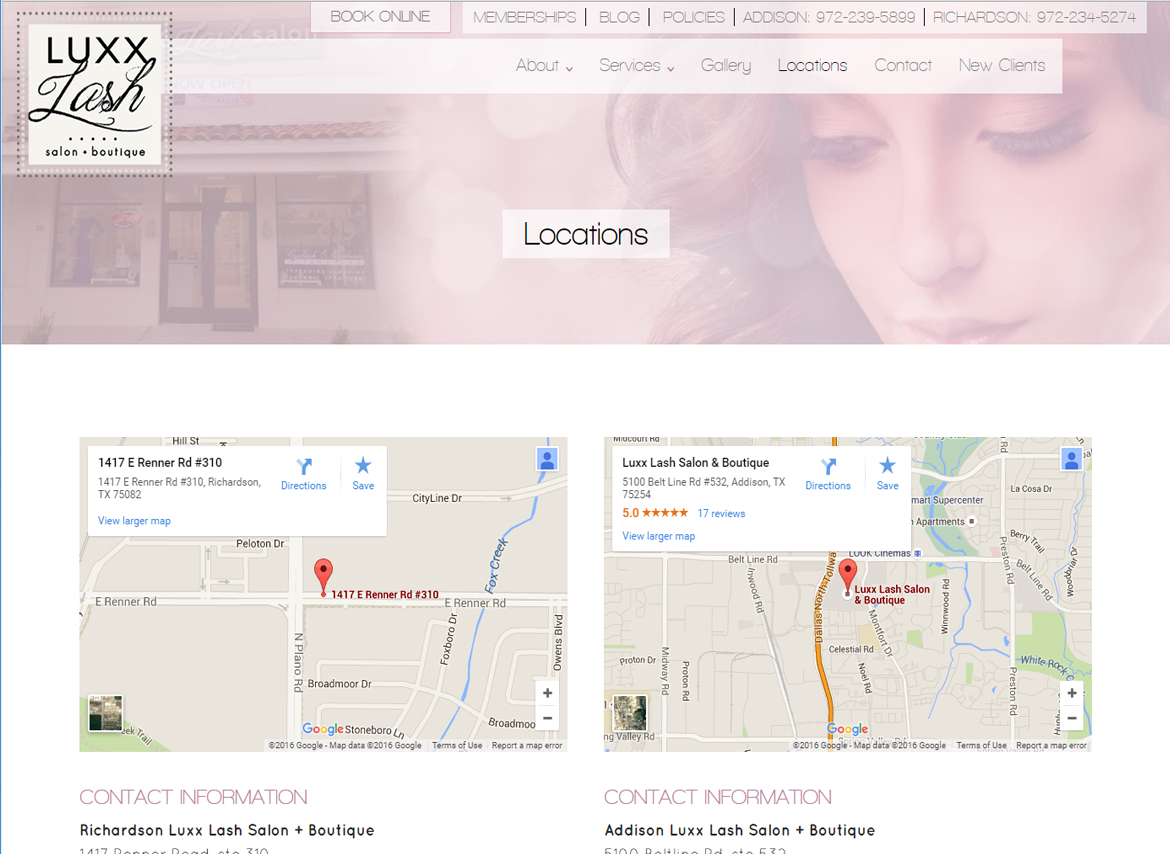Click Google logo on Richardson map

pos(323,729)
